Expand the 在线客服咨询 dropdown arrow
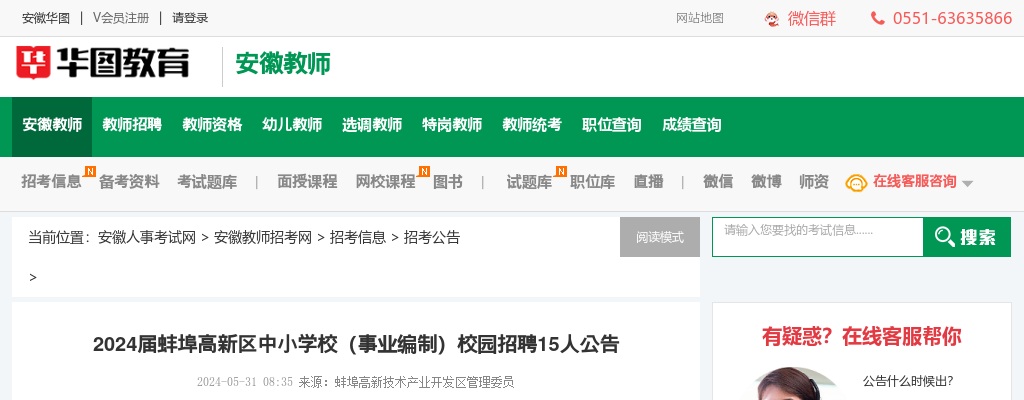 click(x=967, y=184)
